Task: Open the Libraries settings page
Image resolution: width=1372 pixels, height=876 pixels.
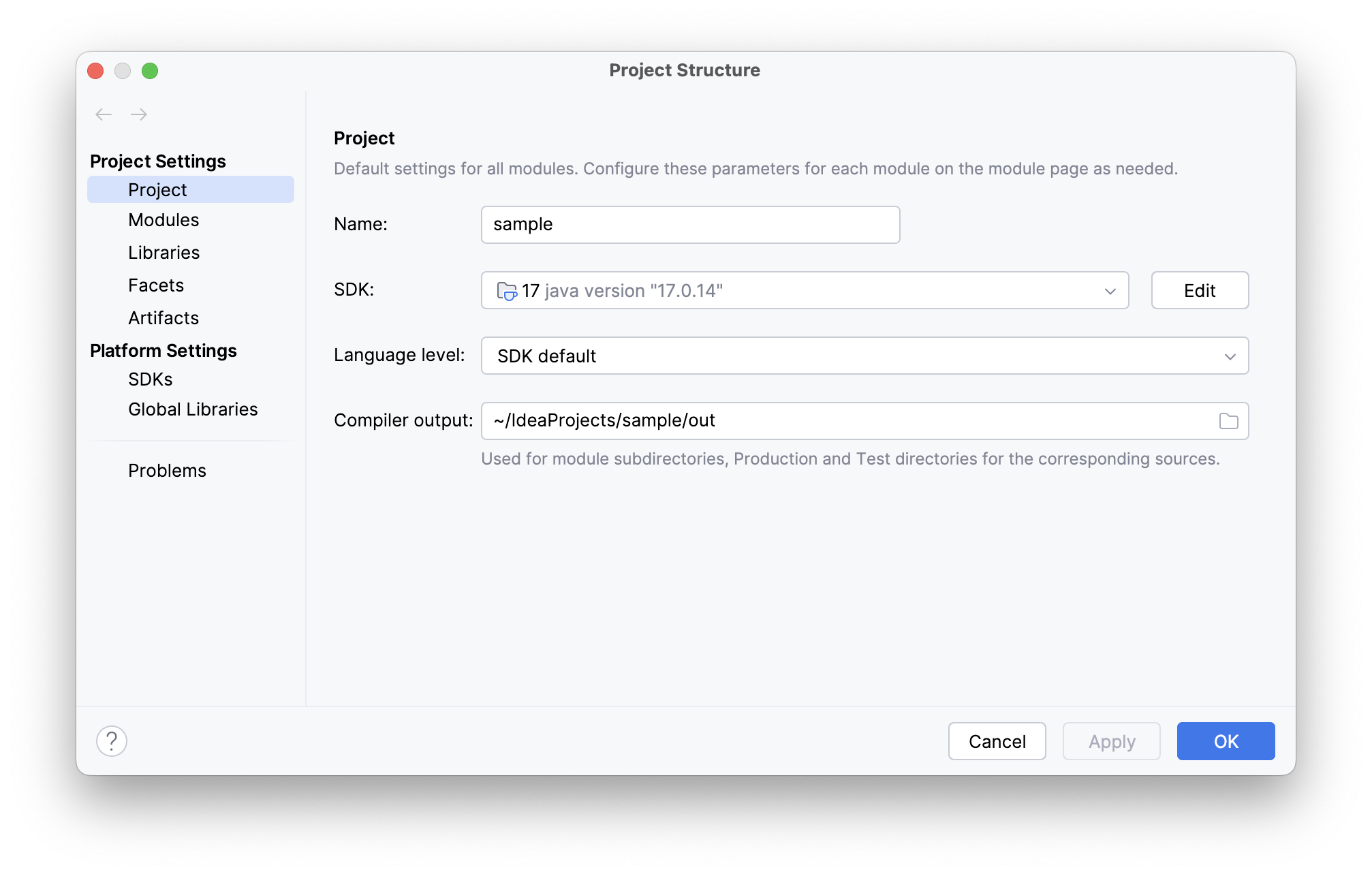Action: click(163, 253)
